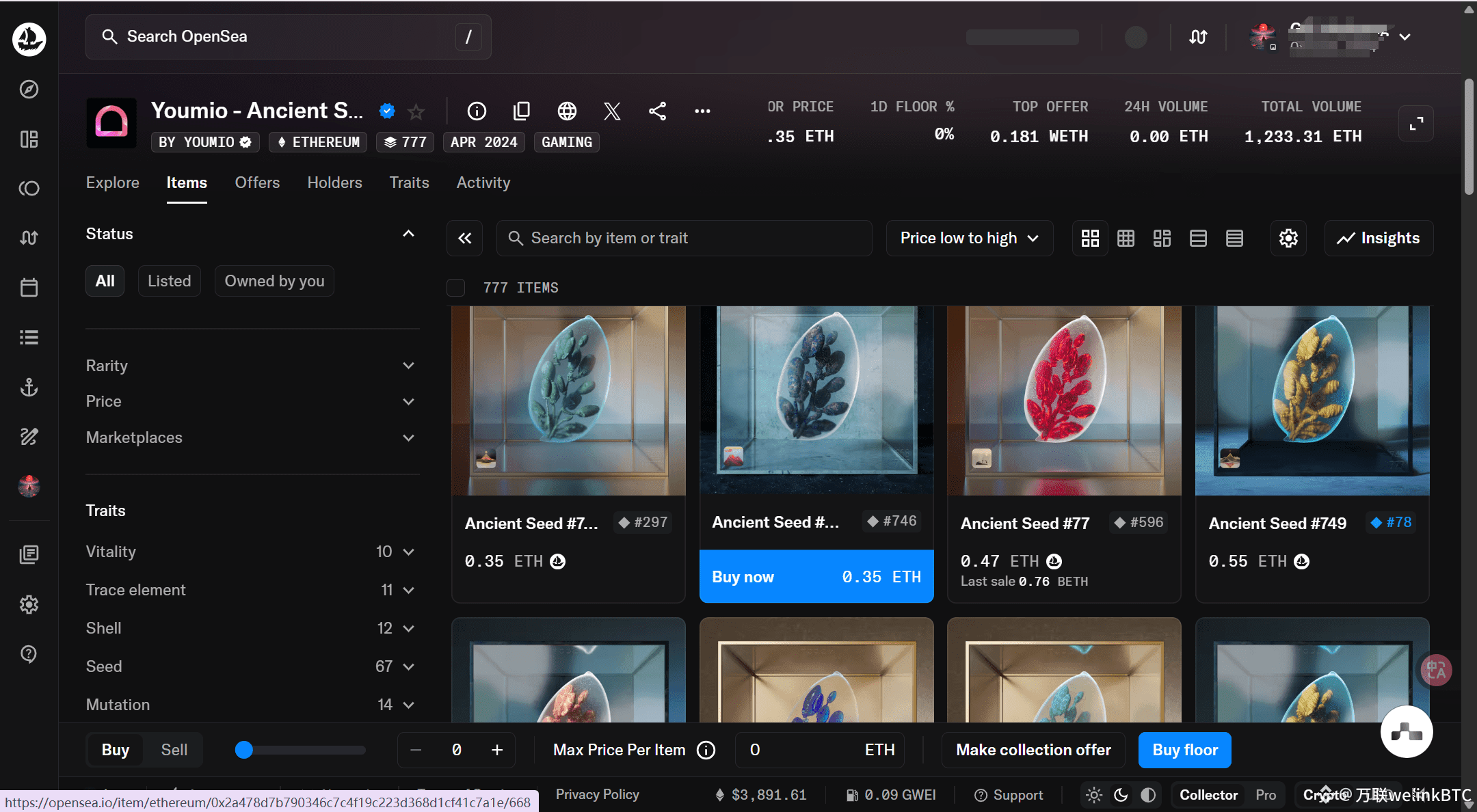Open the items view settings gear

coord(1288,238)
